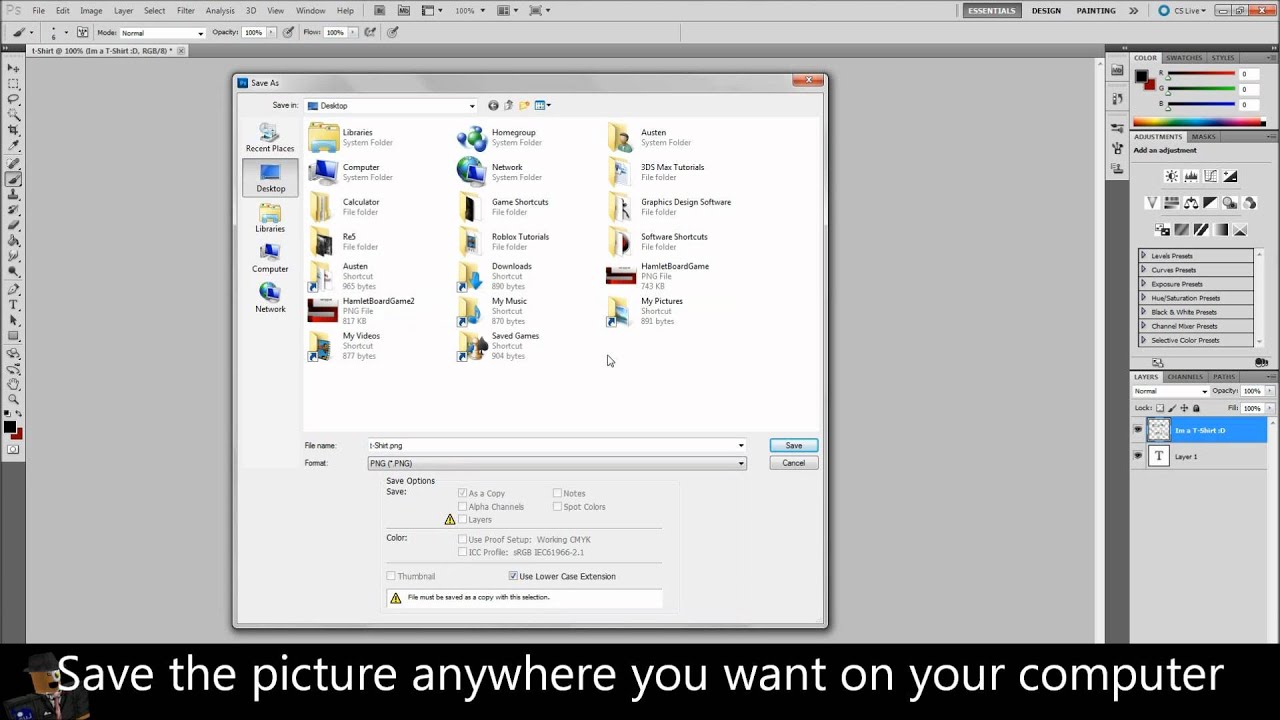Select the HamletBoardGame PNG file
This screenshot has width=1280, height=720.
tap(659, 276)
